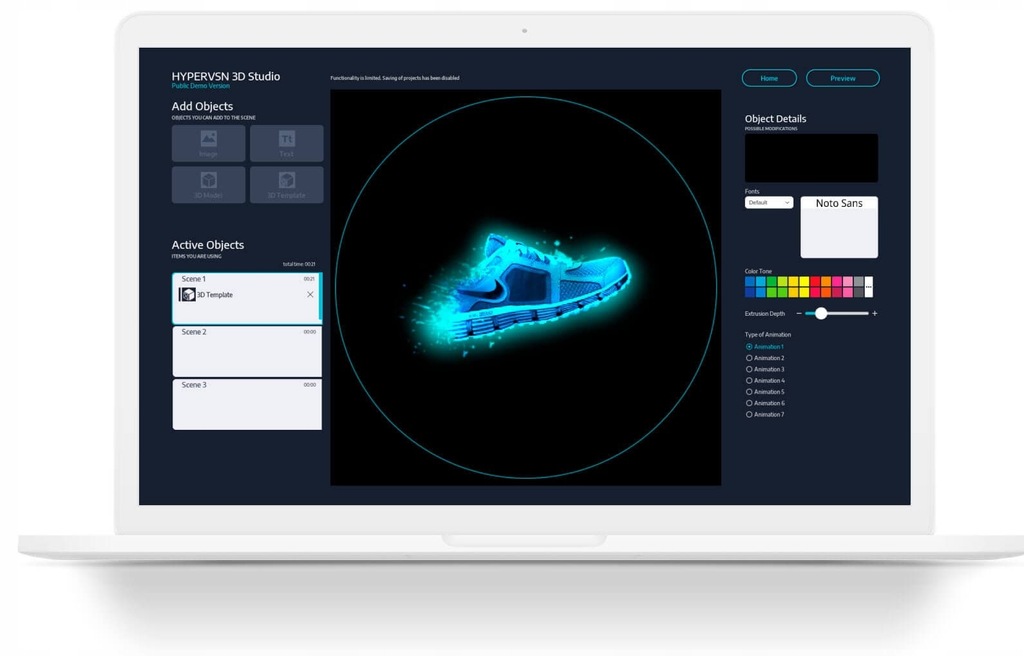
Task: Open the Preview
Action: click(842, 78)
